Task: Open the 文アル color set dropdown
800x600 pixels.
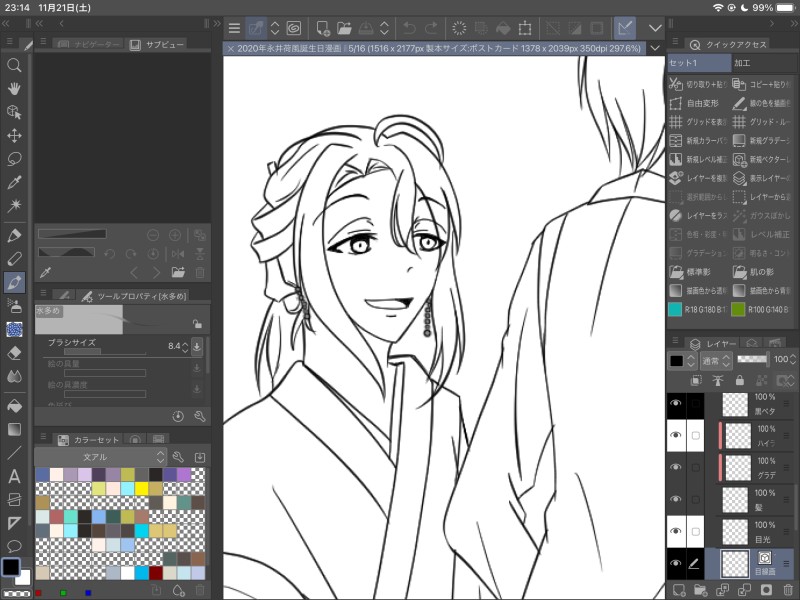Action: pyautogui.click(x=101, y=457)
